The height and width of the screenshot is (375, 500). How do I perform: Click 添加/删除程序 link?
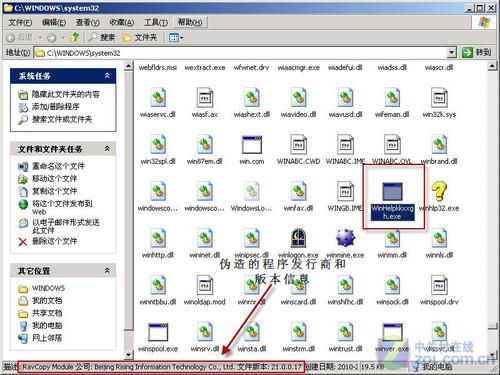pyautogui.click(x=55, y=107)
